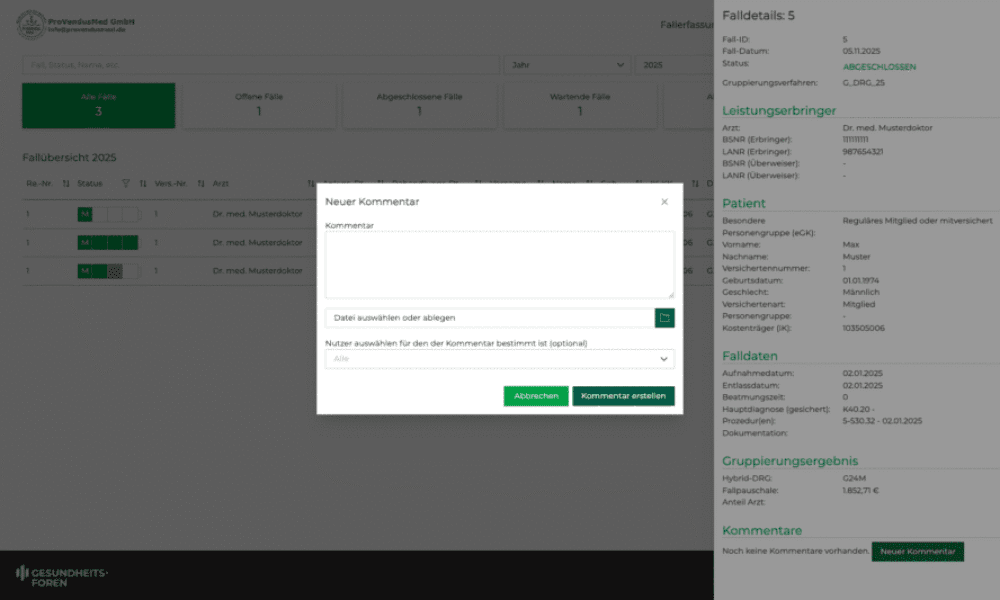This screenshot has height=600, width=1000.
Task: Click the Gesundheitsforen footer logo
Action: 61,574
